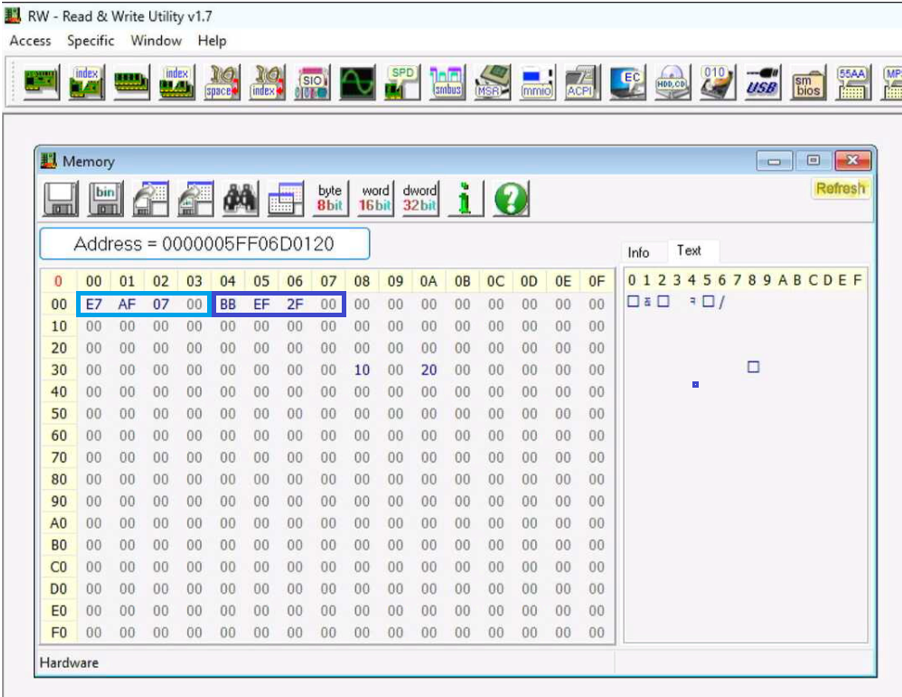The width and height of the screenshot is (902, 697).
Task: Open the SPD icon
Action: 403,82
